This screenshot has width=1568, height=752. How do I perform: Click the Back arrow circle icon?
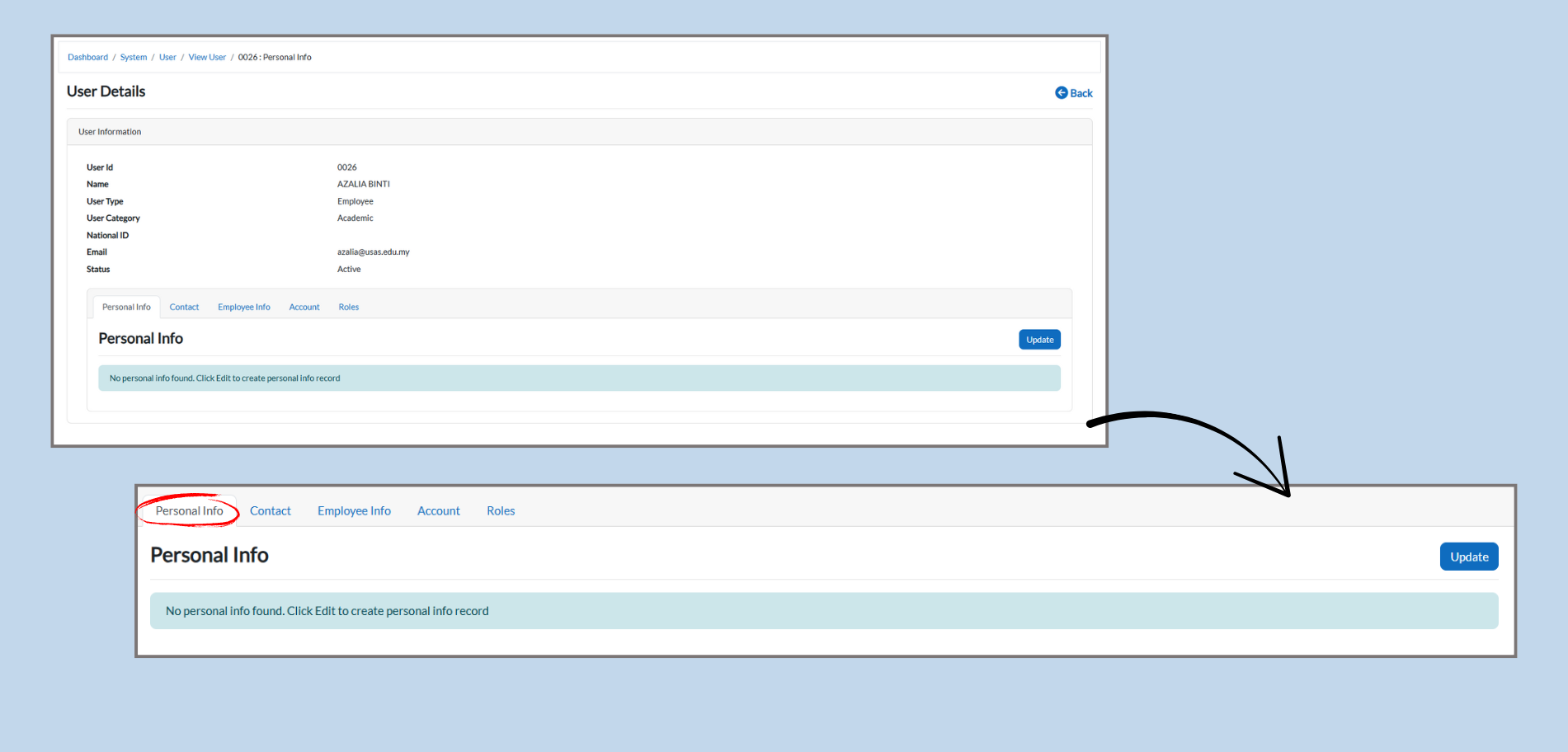point(1061,93)
